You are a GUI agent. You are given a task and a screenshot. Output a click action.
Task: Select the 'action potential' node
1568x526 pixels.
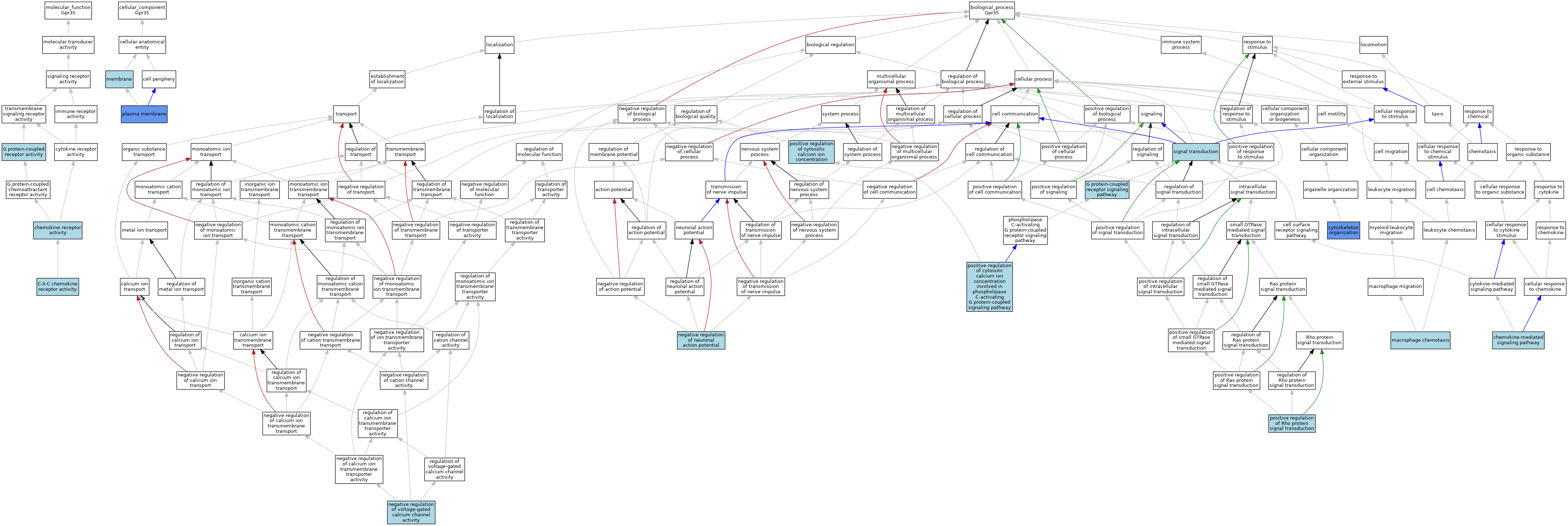(x=614, y=190)
